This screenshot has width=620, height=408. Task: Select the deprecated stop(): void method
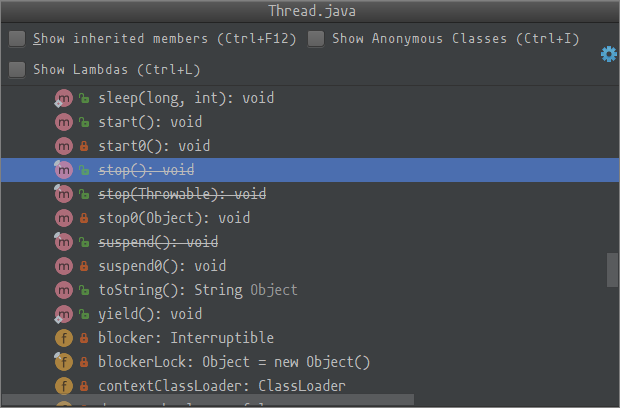tap(310, 170)
